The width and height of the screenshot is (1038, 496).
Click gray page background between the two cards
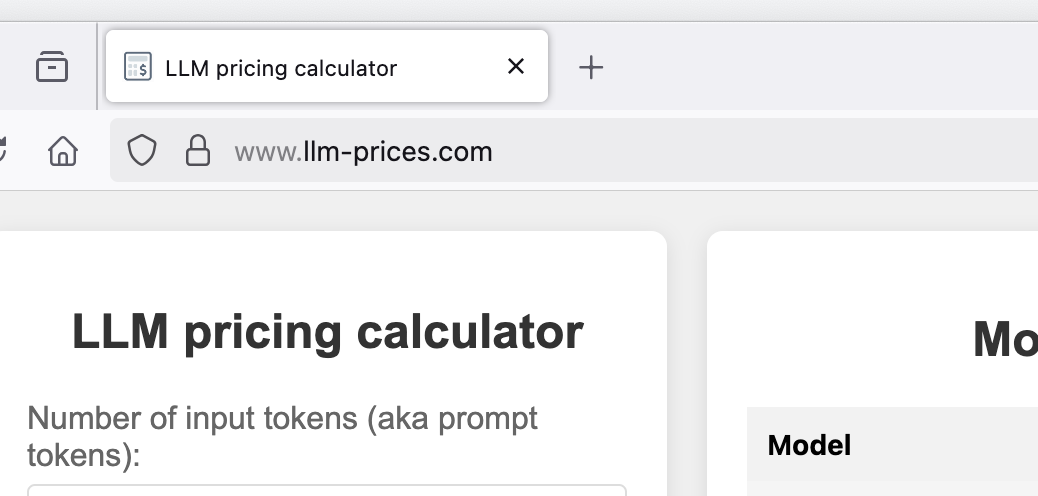point(687,364)
